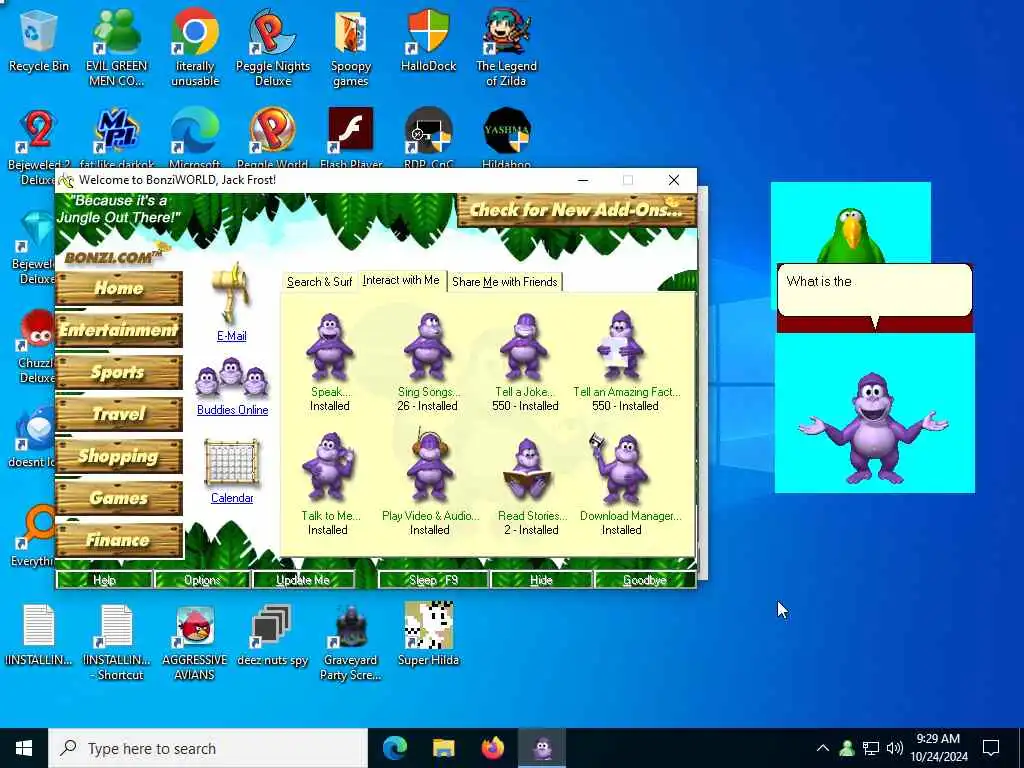
Task: Launch the Talk to Me gorilla icon
Action: coord(328,469)
